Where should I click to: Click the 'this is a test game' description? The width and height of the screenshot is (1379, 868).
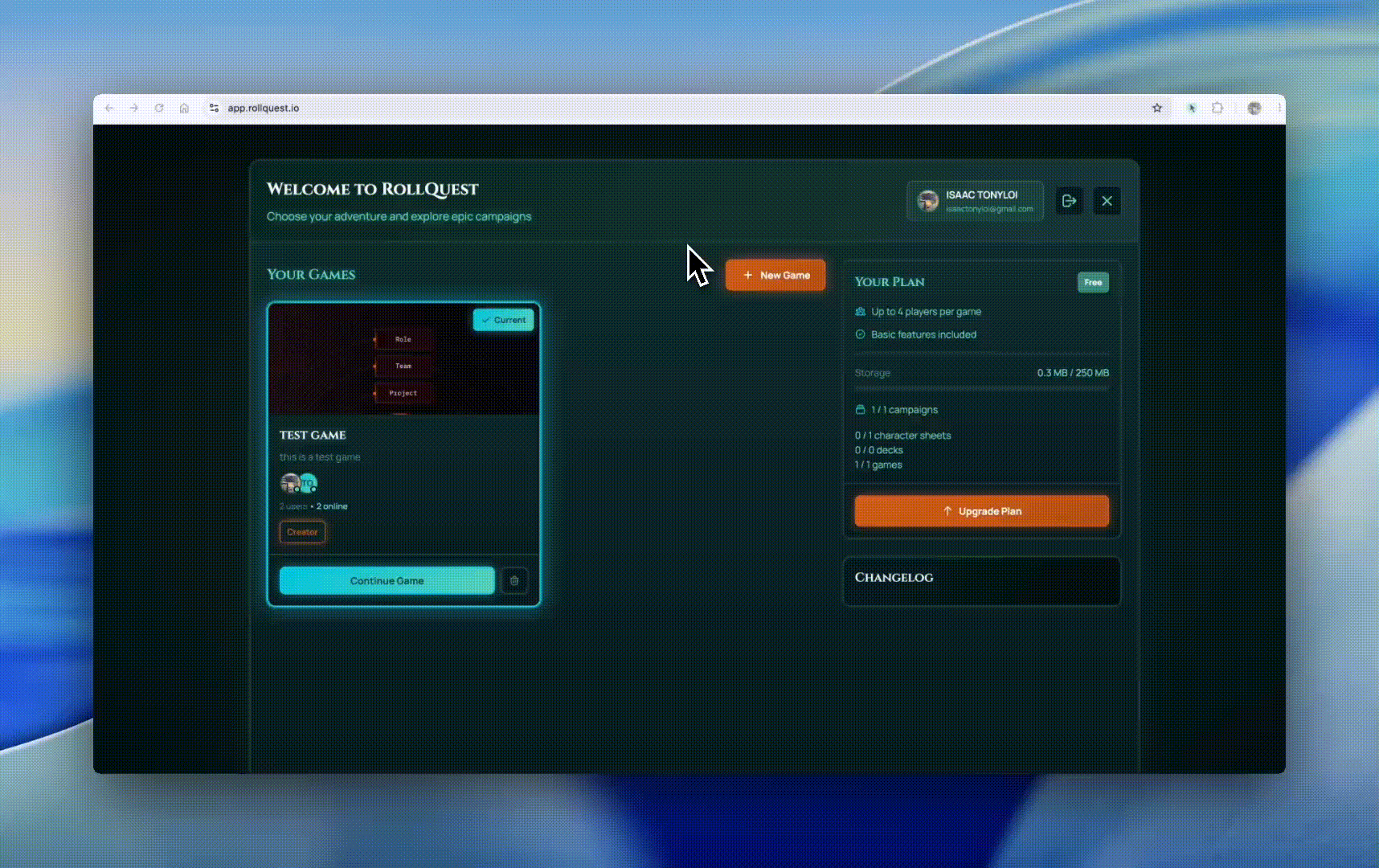(320, 457)
